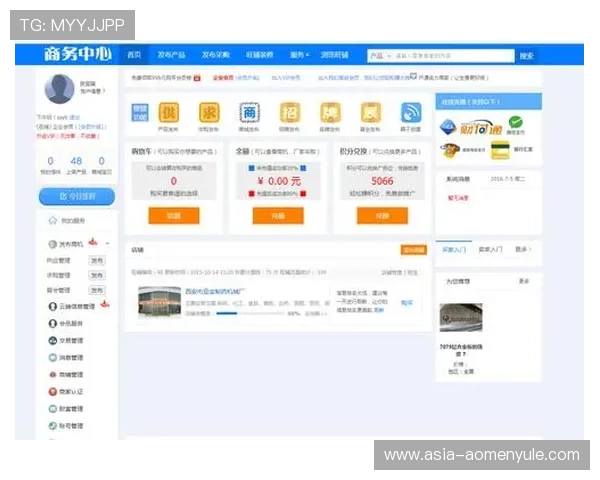Click the house icon in sidebar
Screen dimensions: 600x480
[53, 220]
